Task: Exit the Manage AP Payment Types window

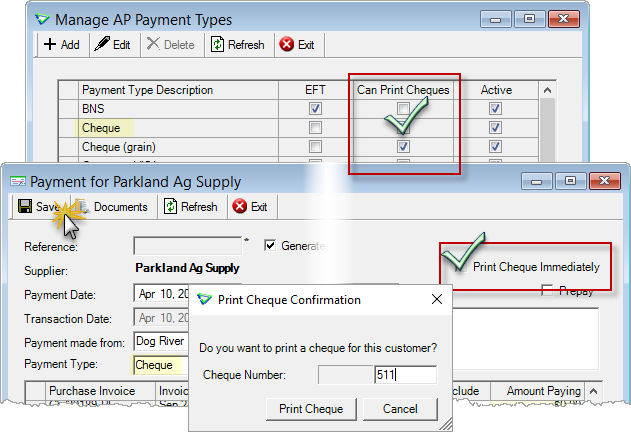Action: coord(297,45)
